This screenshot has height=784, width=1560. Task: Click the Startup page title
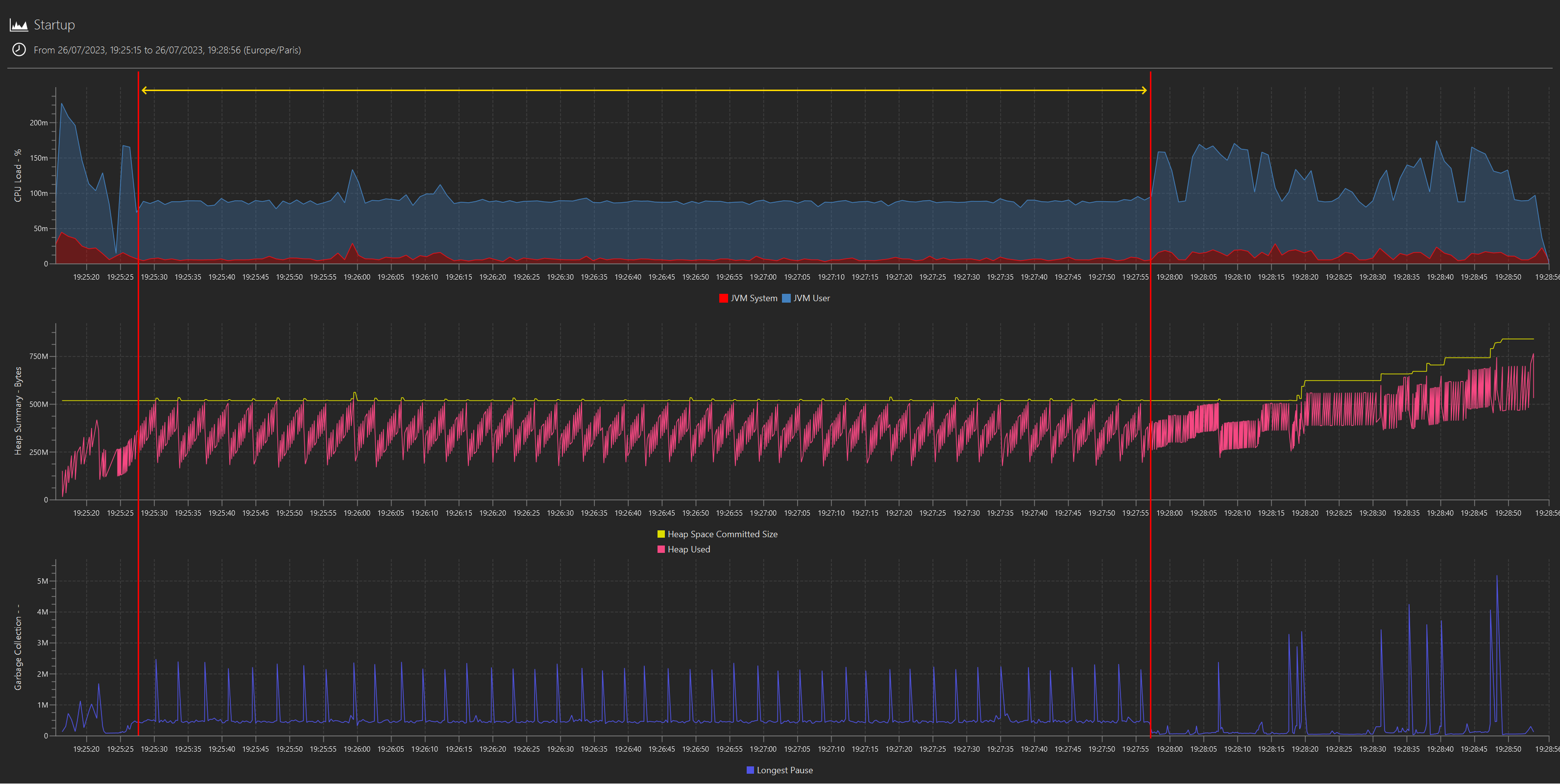pos(54,25)
